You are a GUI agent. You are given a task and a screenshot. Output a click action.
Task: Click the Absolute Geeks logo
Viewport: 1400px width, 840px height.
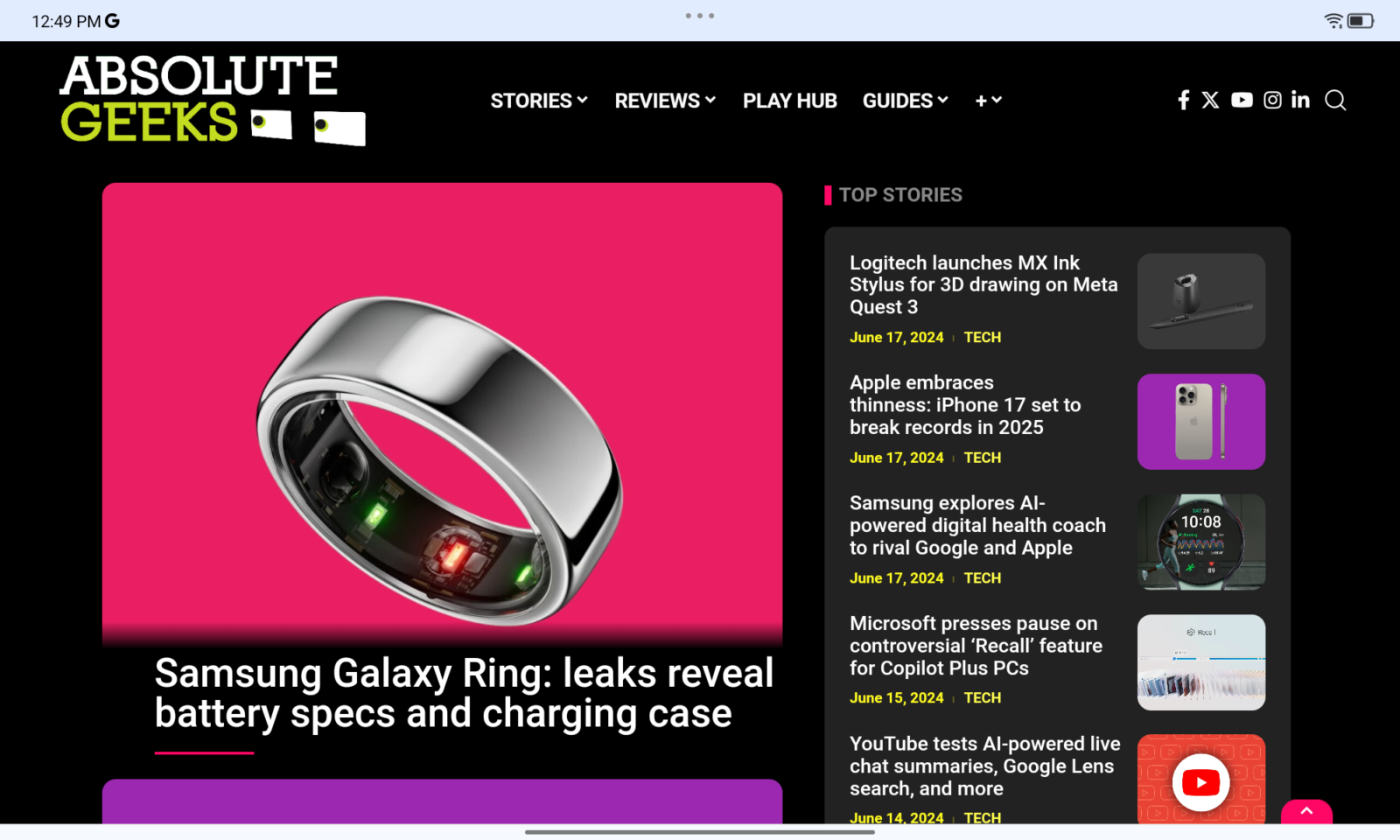[x=212, y=100]
